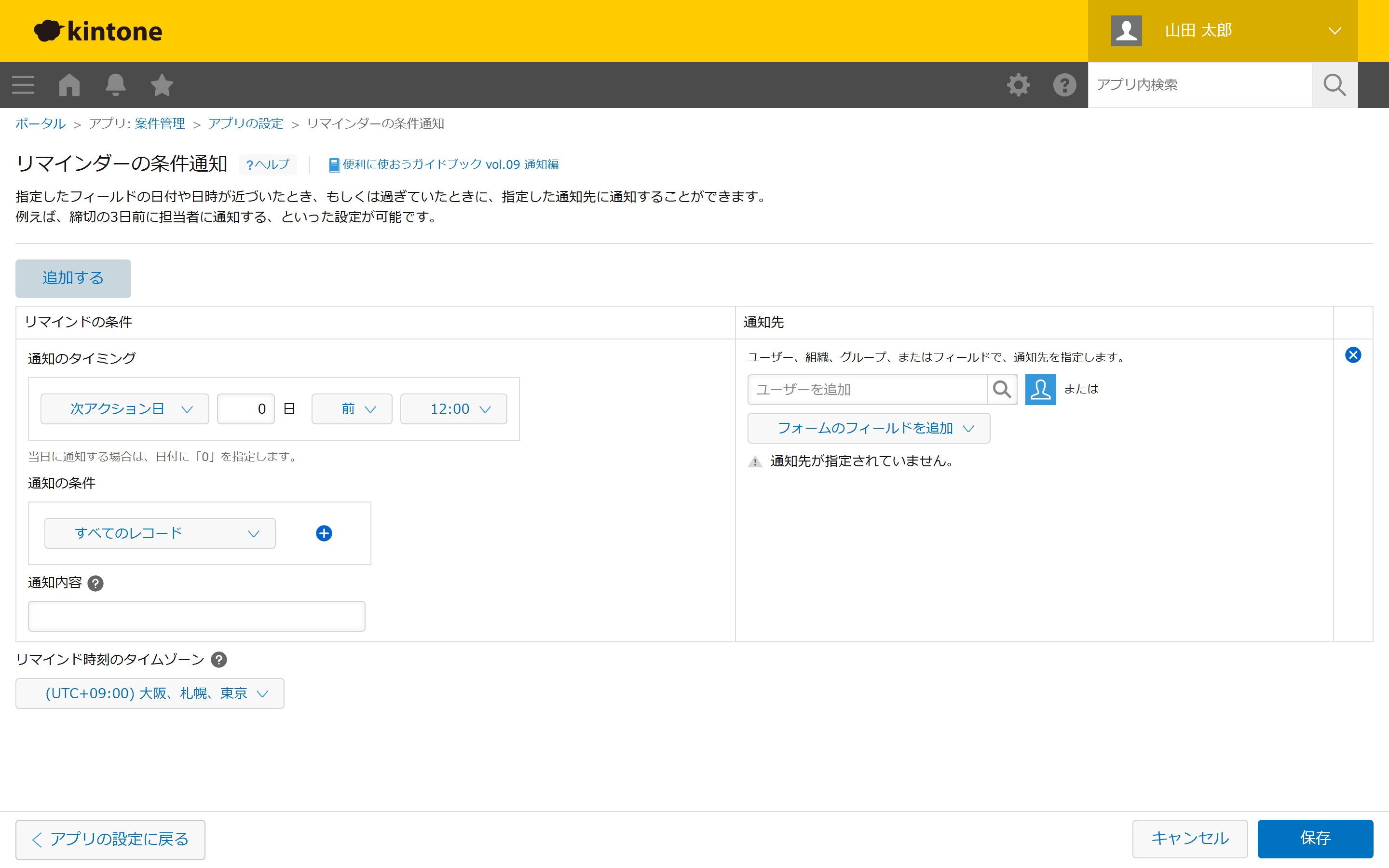
Task: Open settings gear icon in header
Action: tap(1018, 84)
